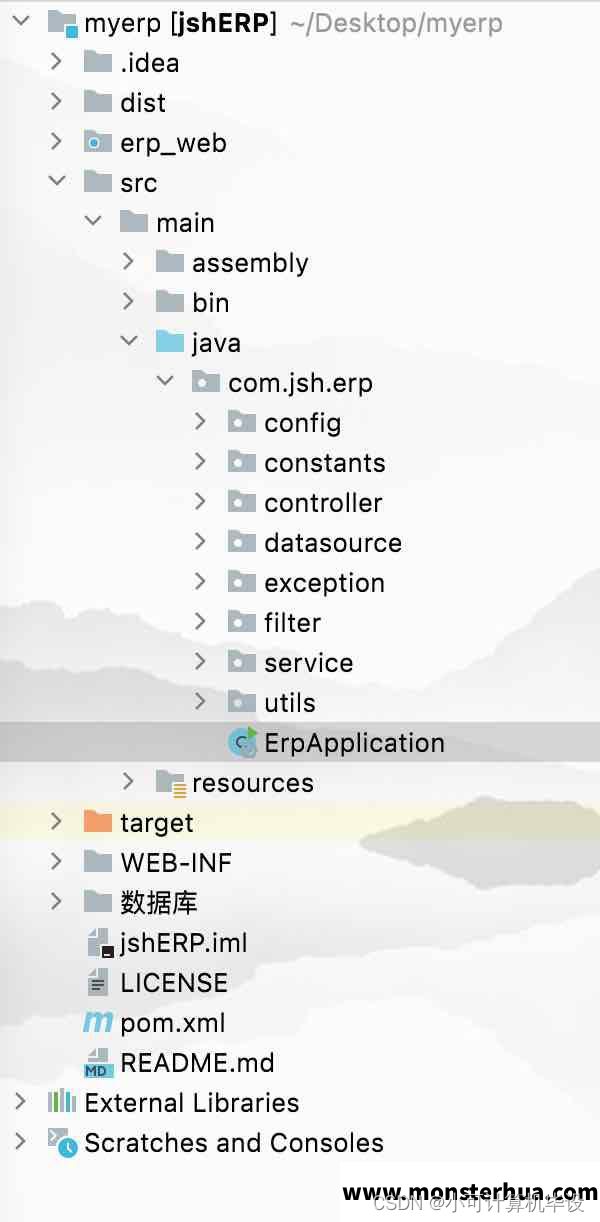Click the orange target folder icon
Image resolution: width=600 pixels, height=1222 pixels.
coord(98,822)
